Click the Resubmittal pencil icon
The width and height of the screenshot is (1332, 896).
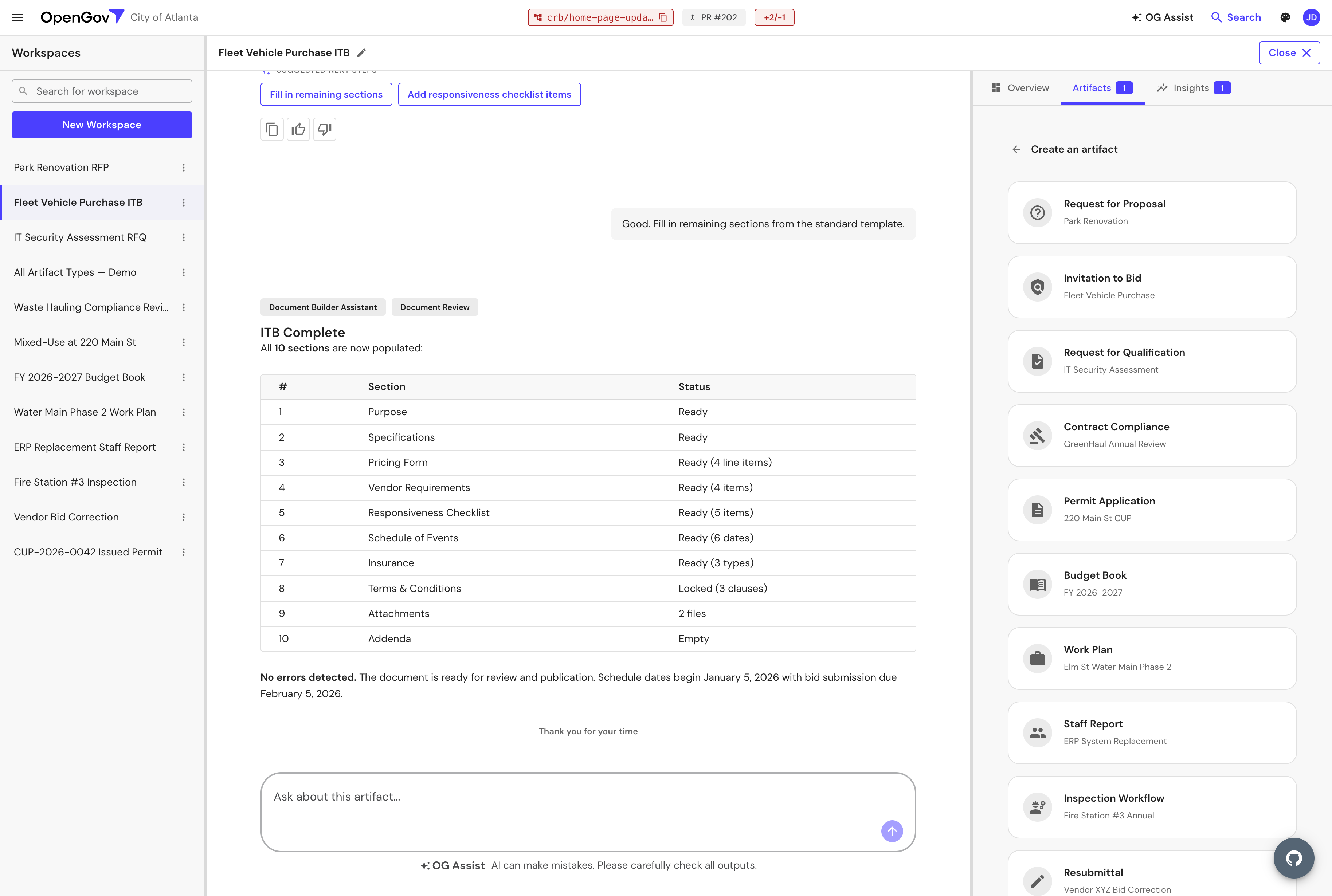pos(1037,882)
